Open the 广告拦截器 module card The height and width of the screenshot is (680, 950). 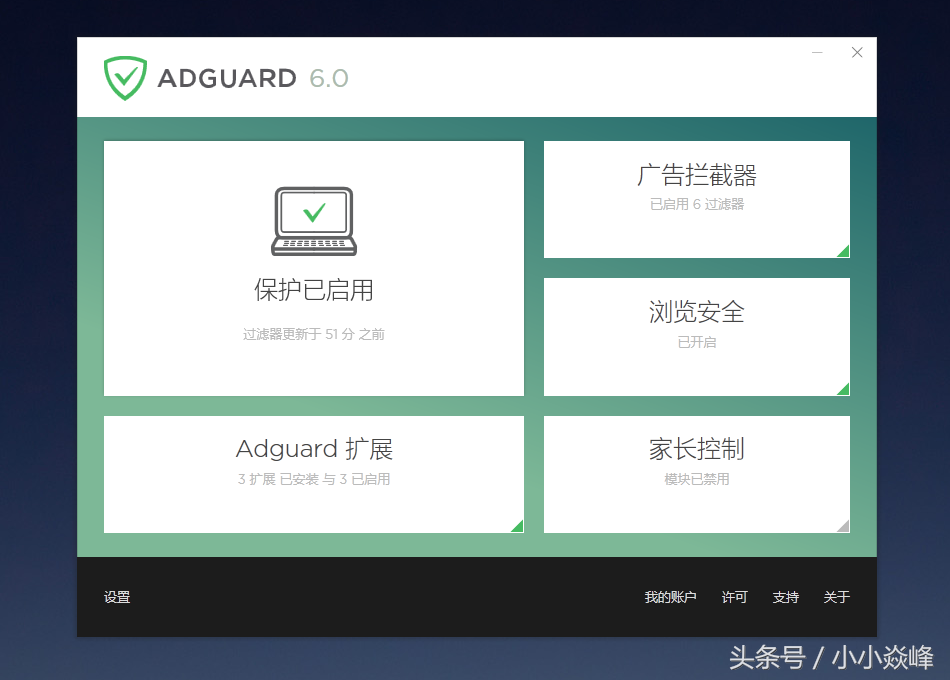(697, 199)
